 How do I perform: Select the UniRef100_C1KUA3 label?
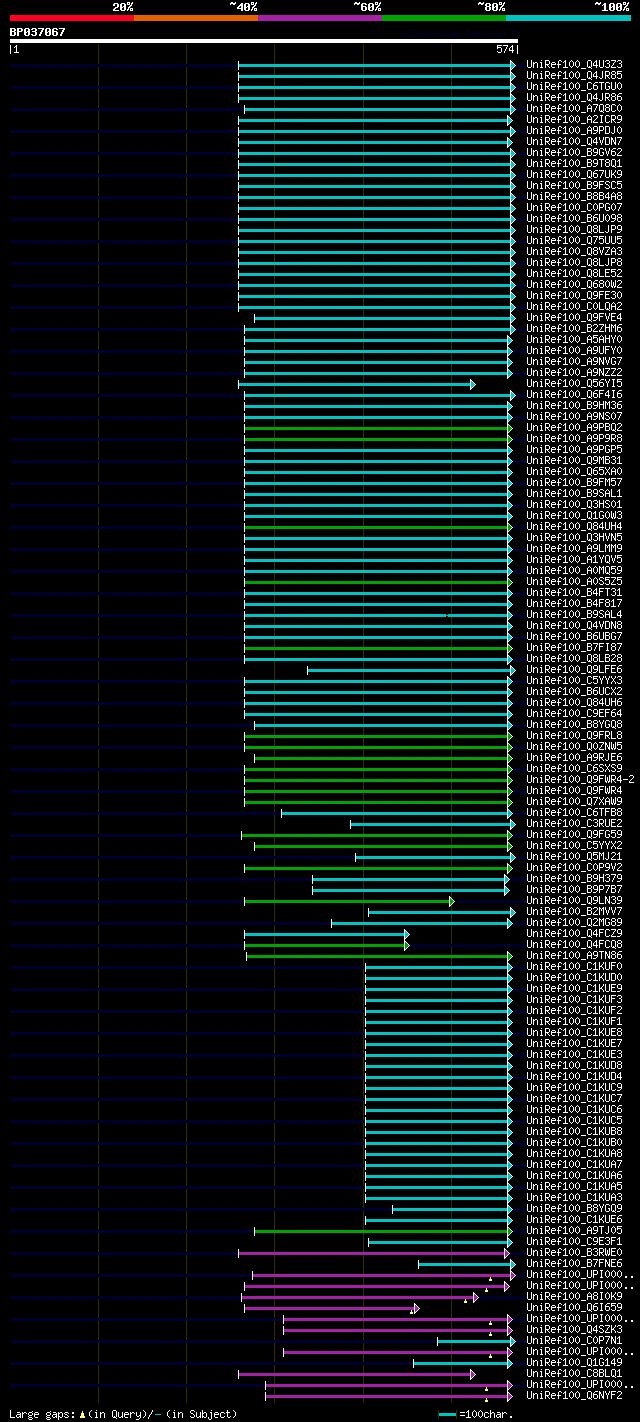(x=574, y=1197)
